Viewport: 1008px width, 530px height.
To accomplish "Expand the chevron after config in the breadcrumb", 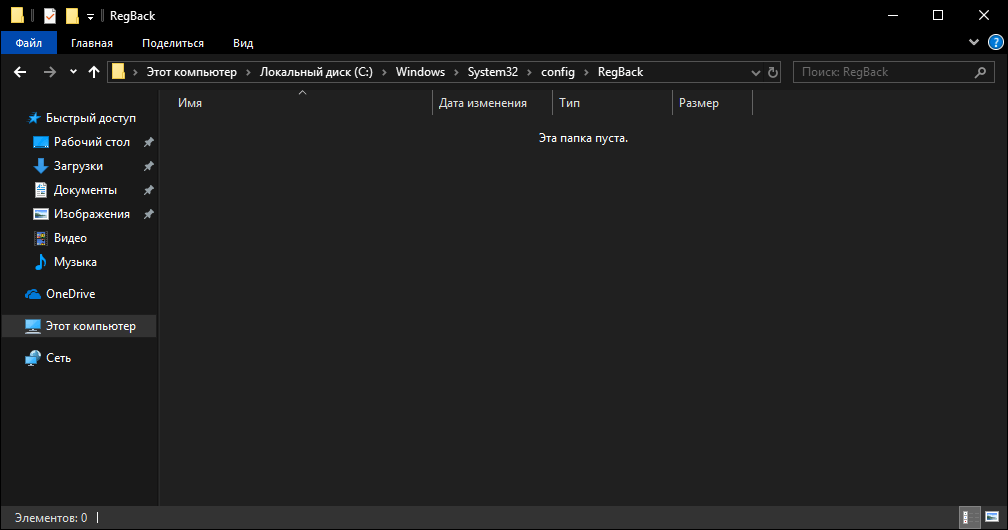I will (586, 72).
